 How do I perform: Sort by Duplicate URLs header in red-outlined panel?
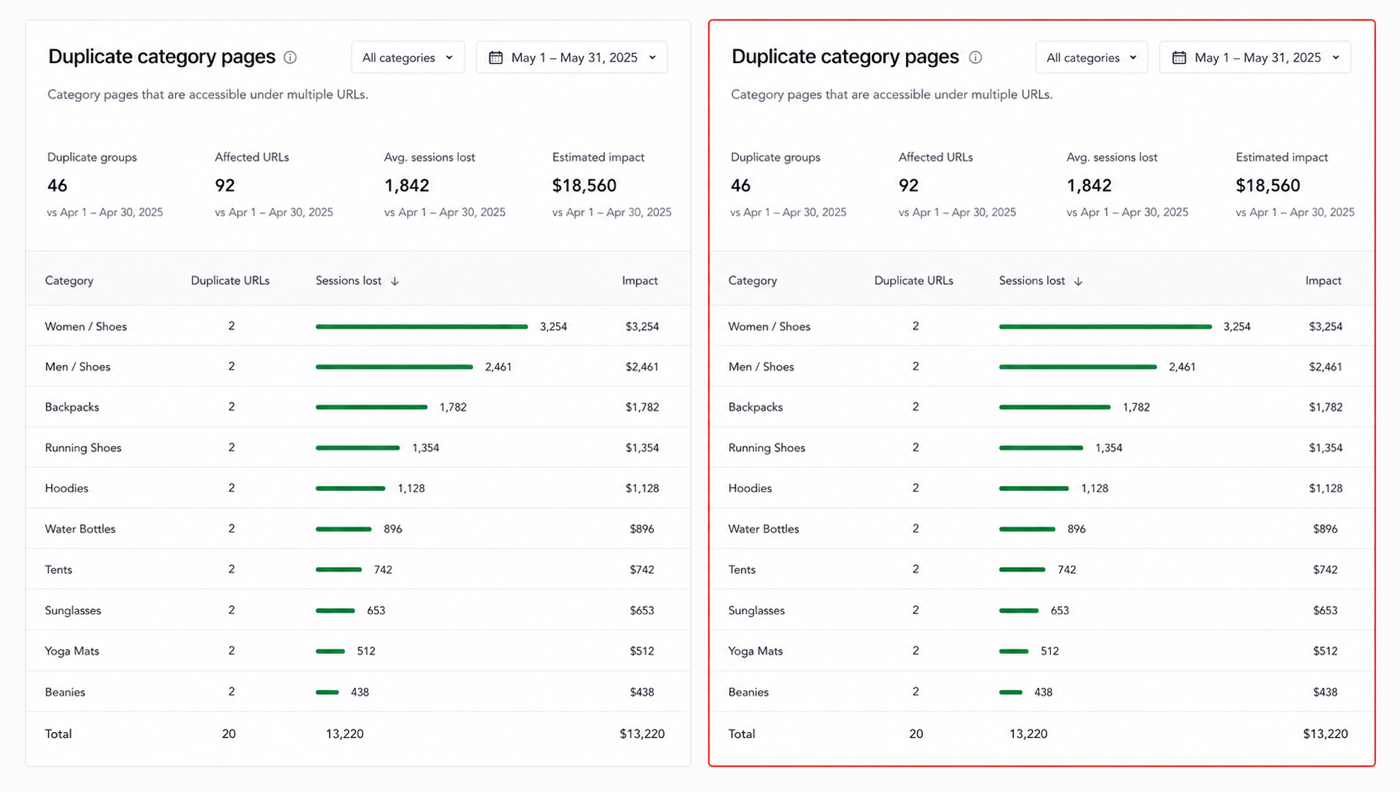[914, 281]
